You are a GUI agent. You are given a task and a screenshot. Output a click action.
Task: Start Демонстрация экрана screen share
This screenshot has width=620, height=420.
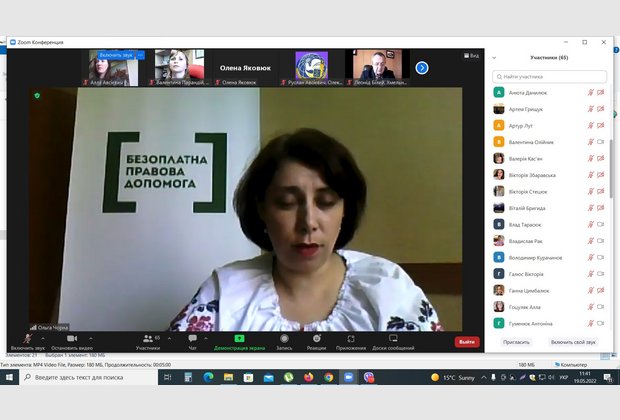click(x=239, y=342)
